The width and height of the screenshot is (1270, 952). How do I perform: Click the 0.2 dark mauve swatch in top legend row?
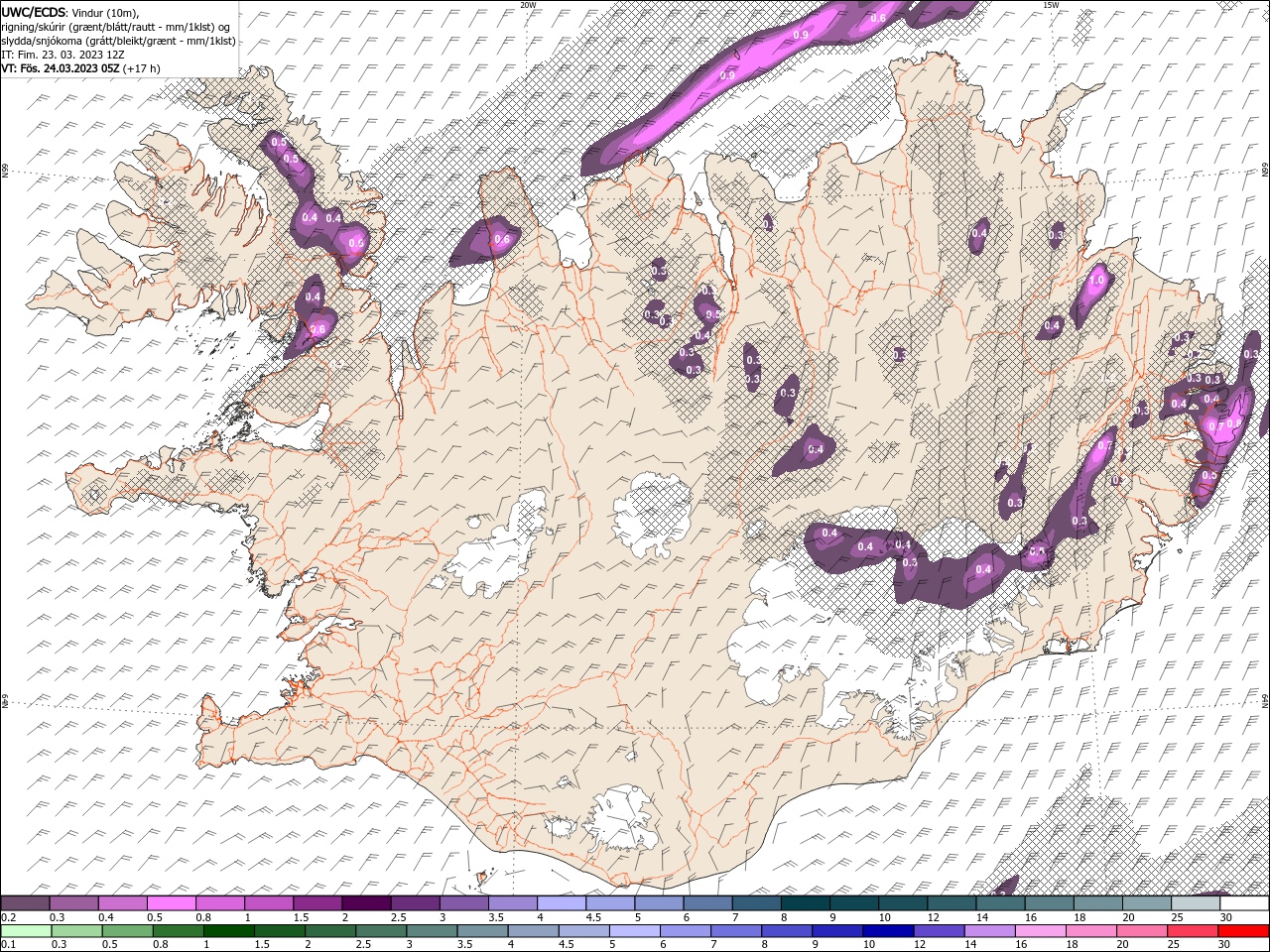tap(25, 904)
